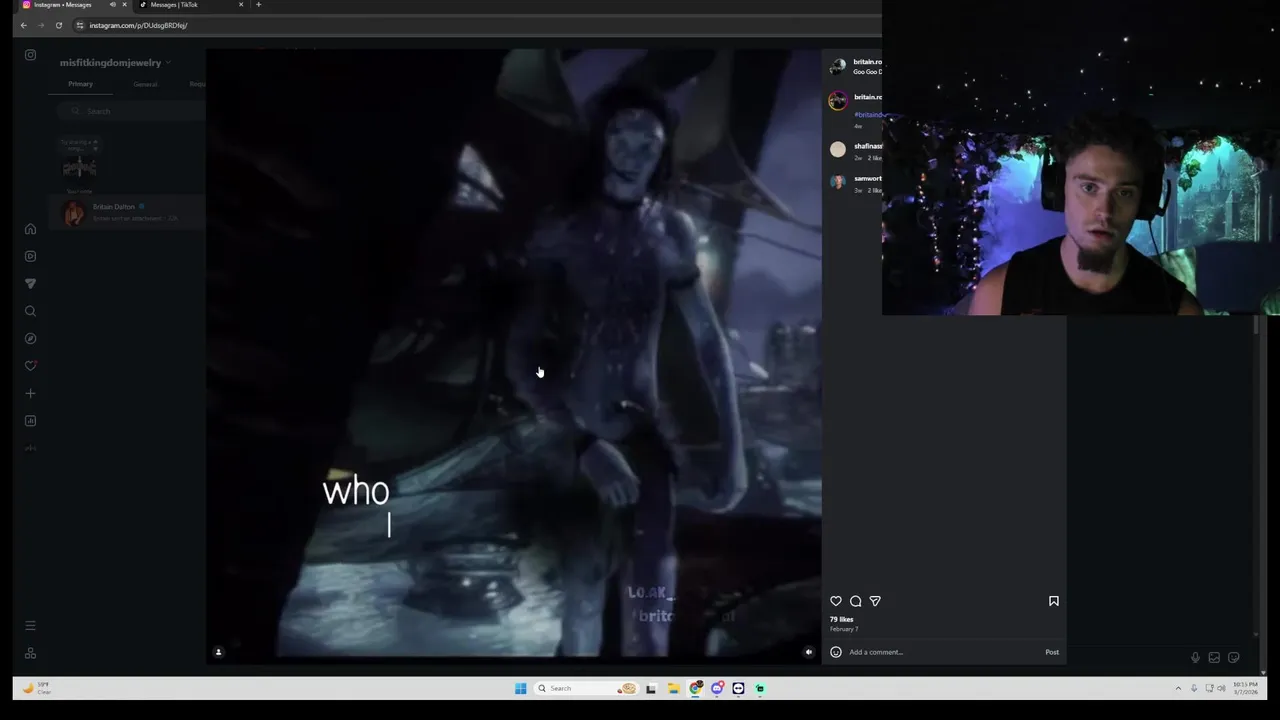Click the Post comment button
This screenshot has width=1280, height=720.
1052,652
